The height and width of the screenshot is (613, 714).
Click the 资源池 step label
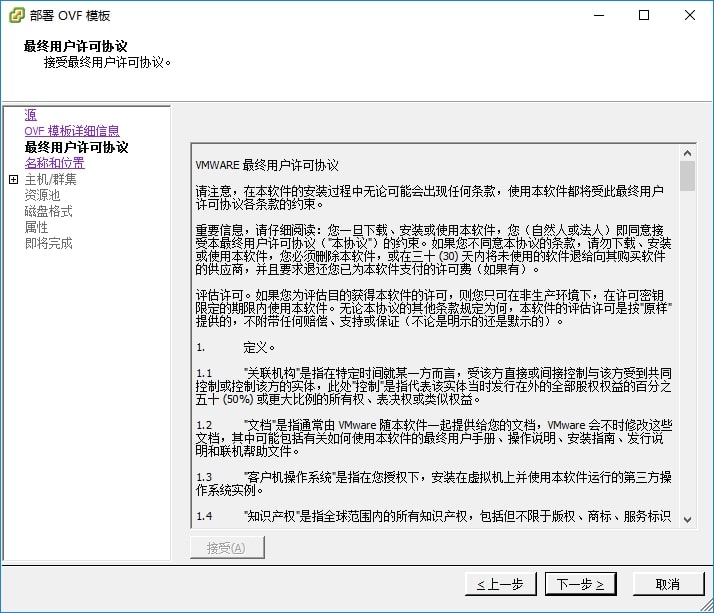[x=42, y=195]
